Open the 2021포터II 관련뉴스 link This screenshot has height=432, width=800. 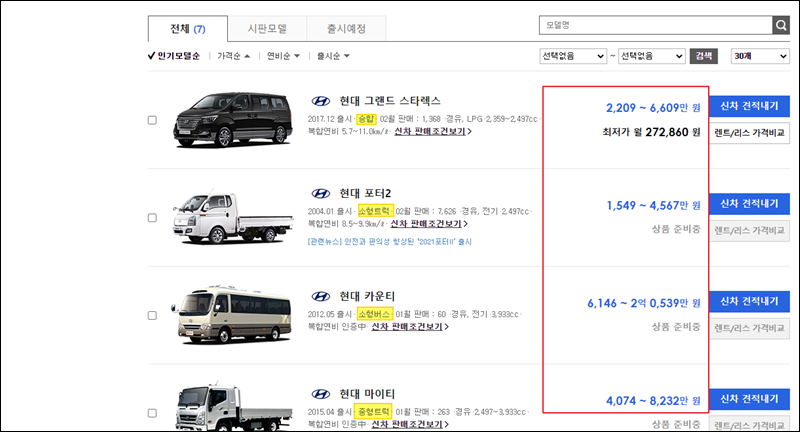[x=389, y=242]
